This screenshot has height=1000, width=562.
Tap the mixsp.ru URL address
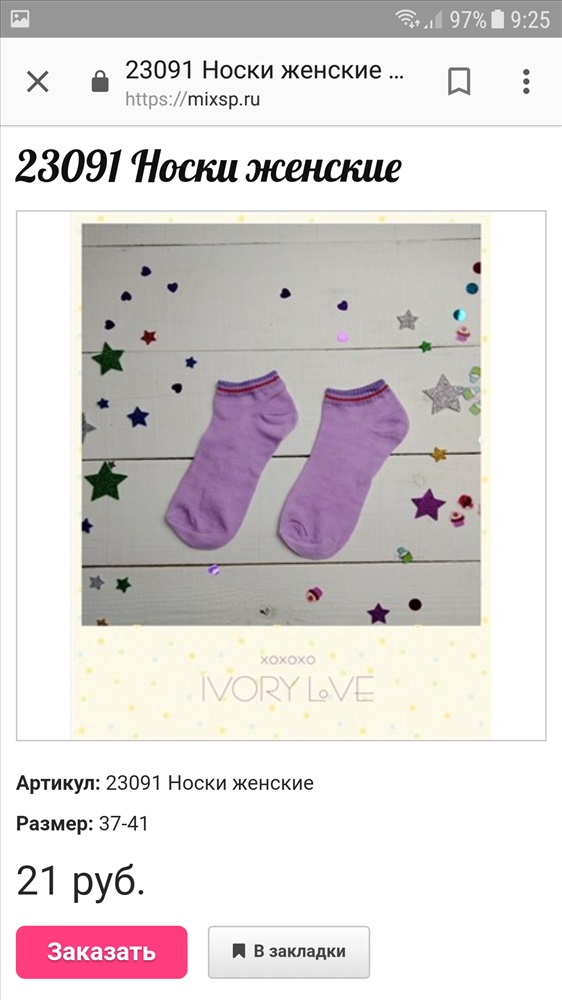tap(193, 99)
